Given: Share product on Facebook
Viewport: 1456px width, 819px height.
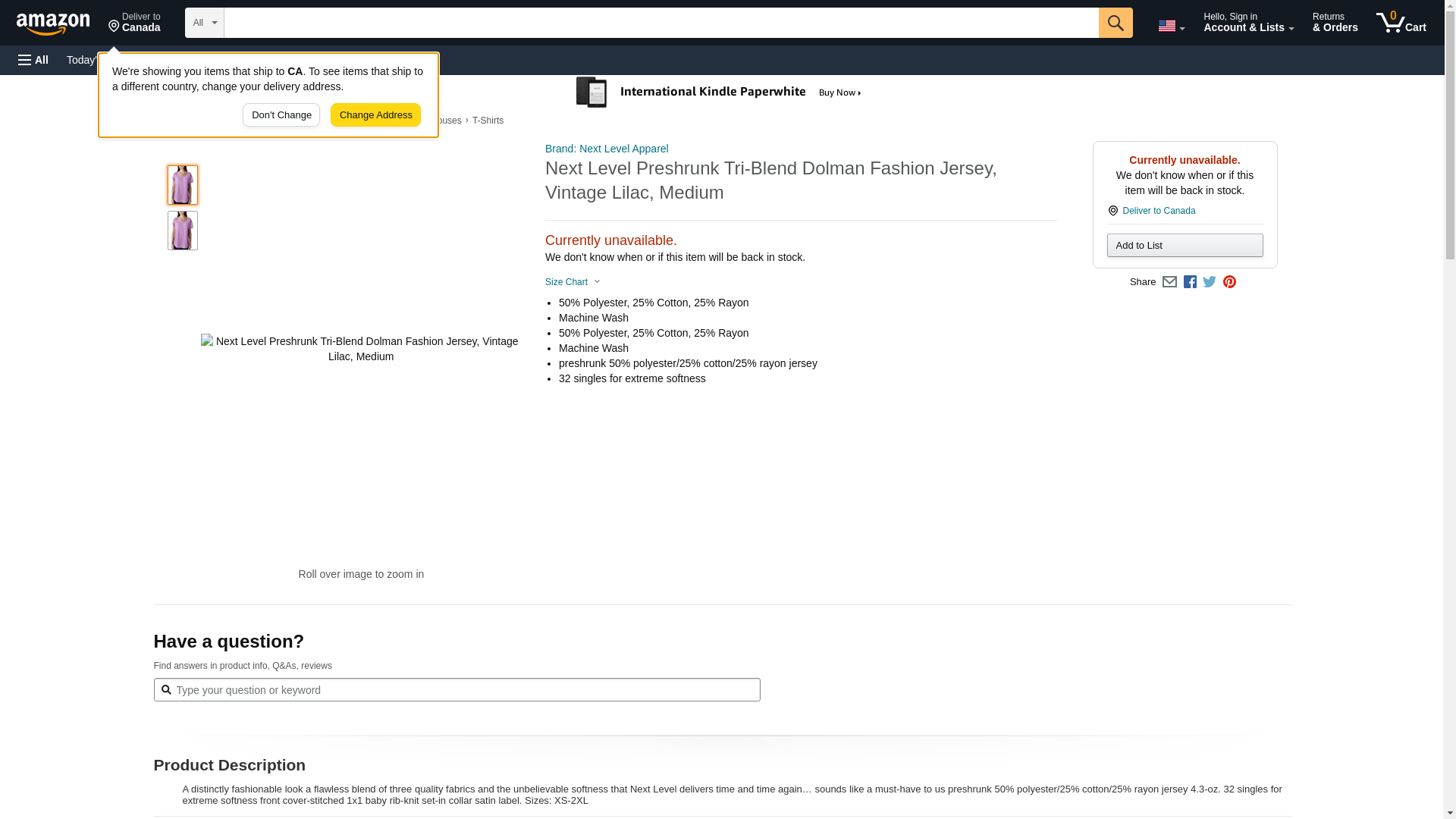Looking at the screenshot, I should pyautogui.click(x=1190, y=282).
